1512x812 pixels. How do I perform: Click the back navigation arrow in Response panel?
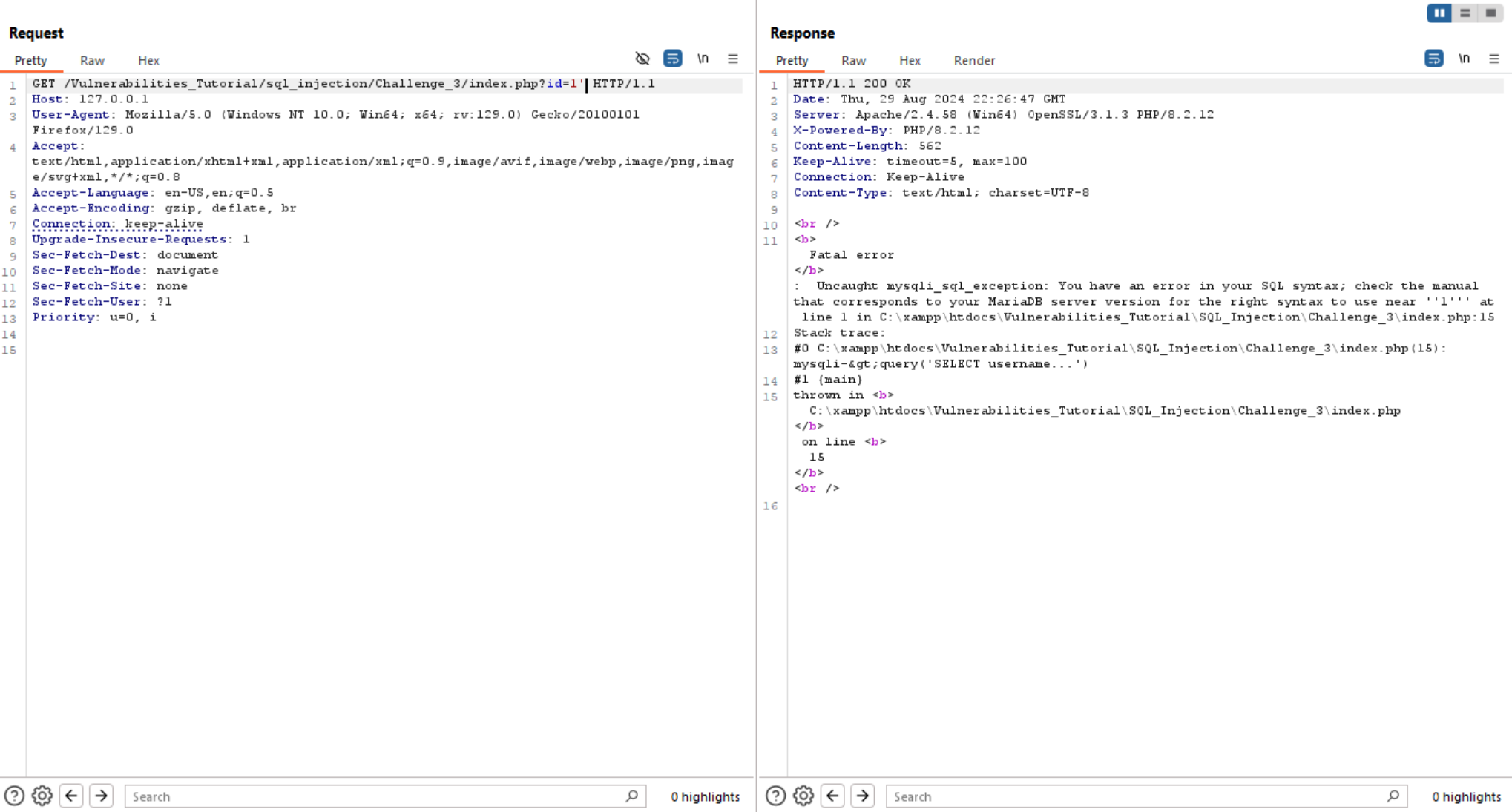[x=833, y=796]
